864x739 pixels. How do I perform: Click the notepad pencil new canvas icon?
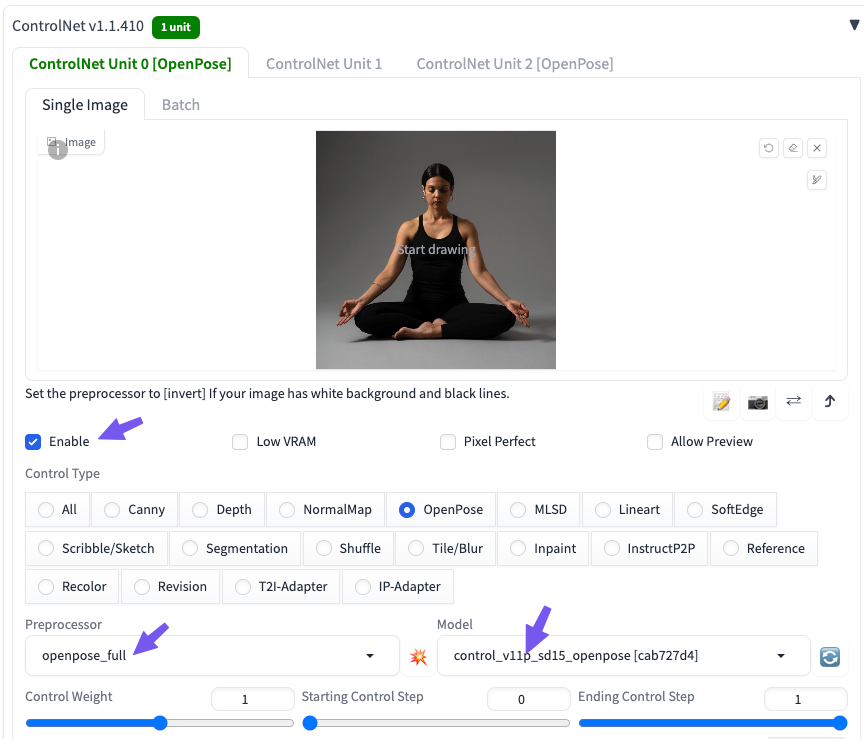[x=721, y=402]
